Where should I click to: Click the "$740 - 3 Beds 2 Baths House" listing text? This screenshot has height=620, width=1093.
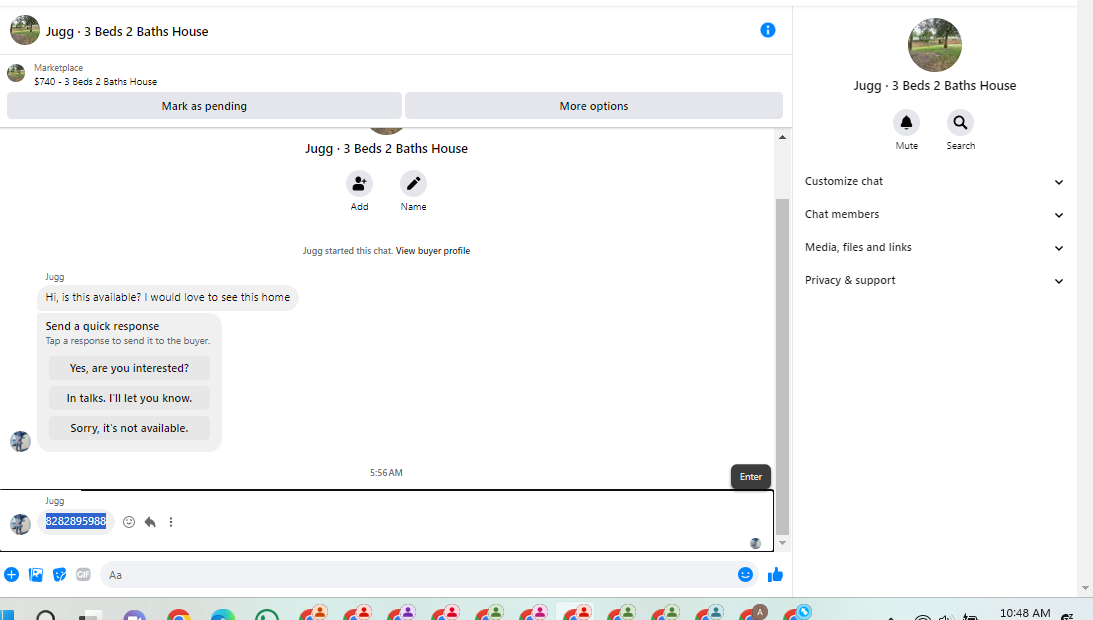95,82
